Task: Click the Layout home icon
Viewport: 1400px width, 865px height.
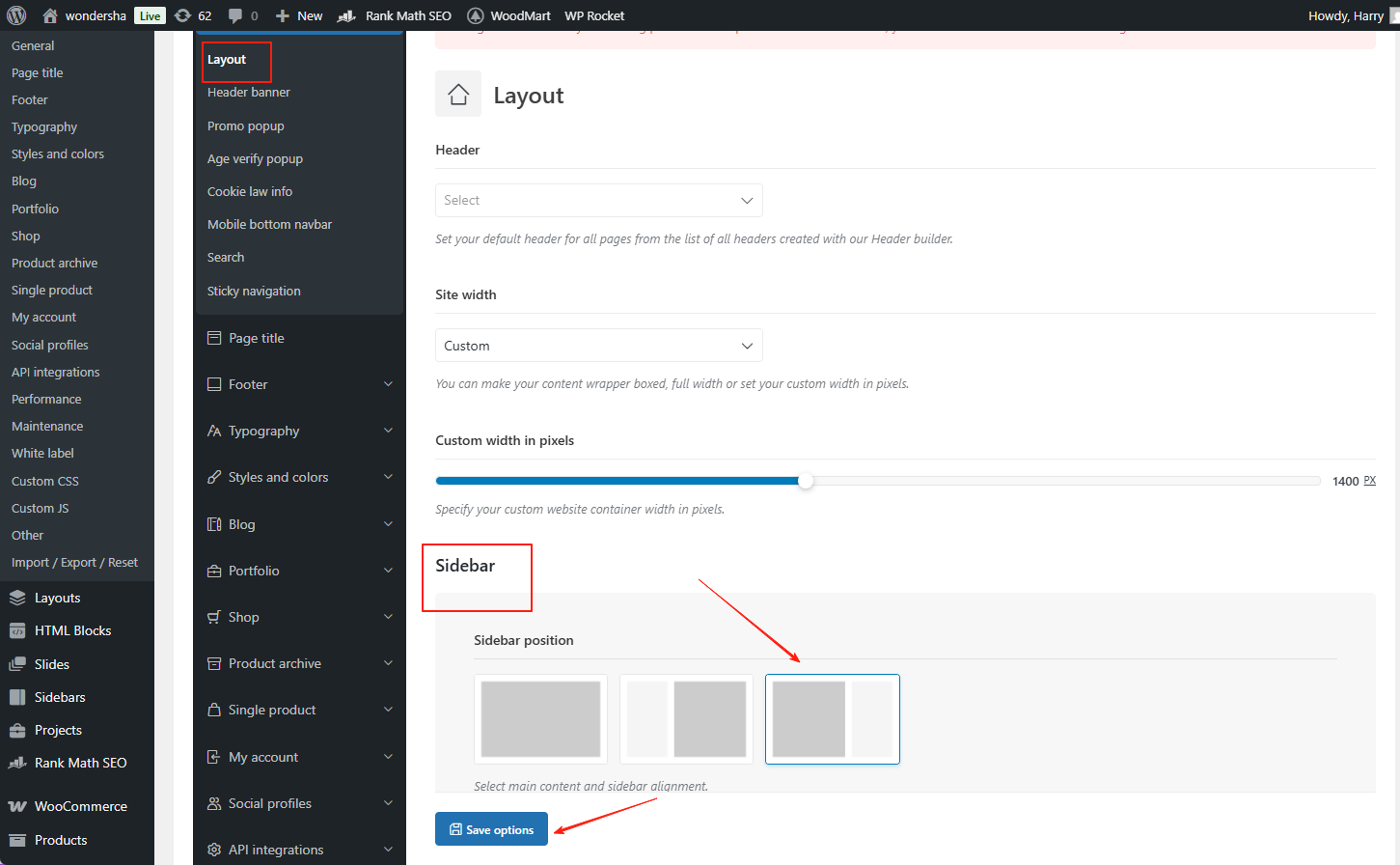Action: [x=458, y=95]
